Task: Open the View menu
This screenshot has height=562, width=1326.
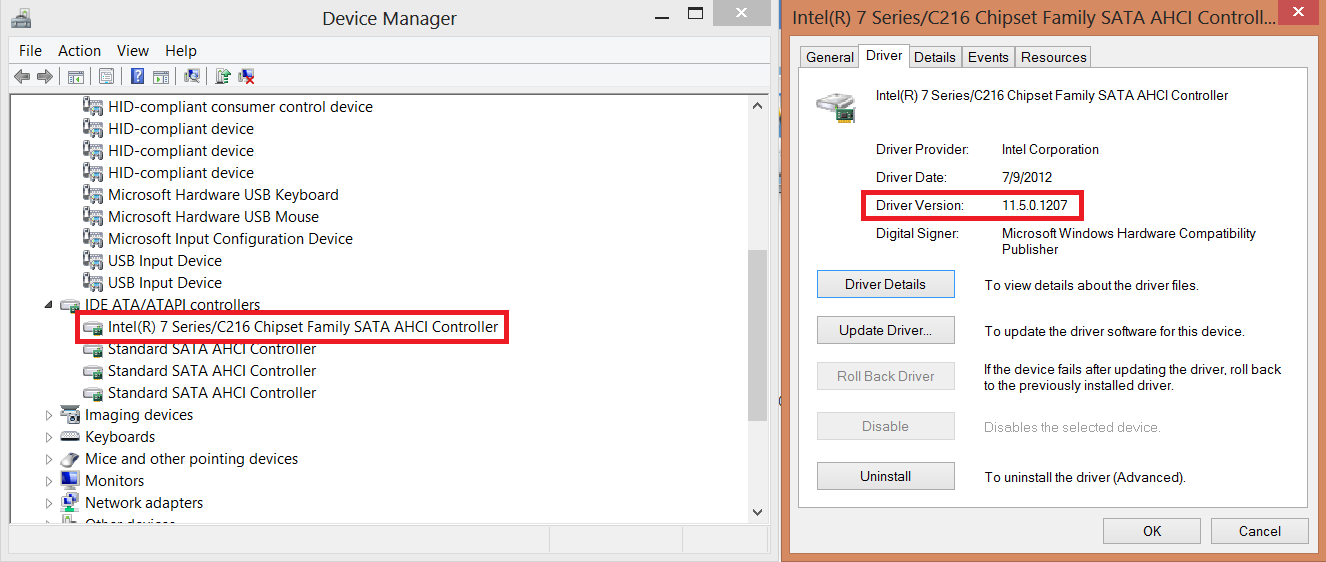Action: click(x=133, y=51)
